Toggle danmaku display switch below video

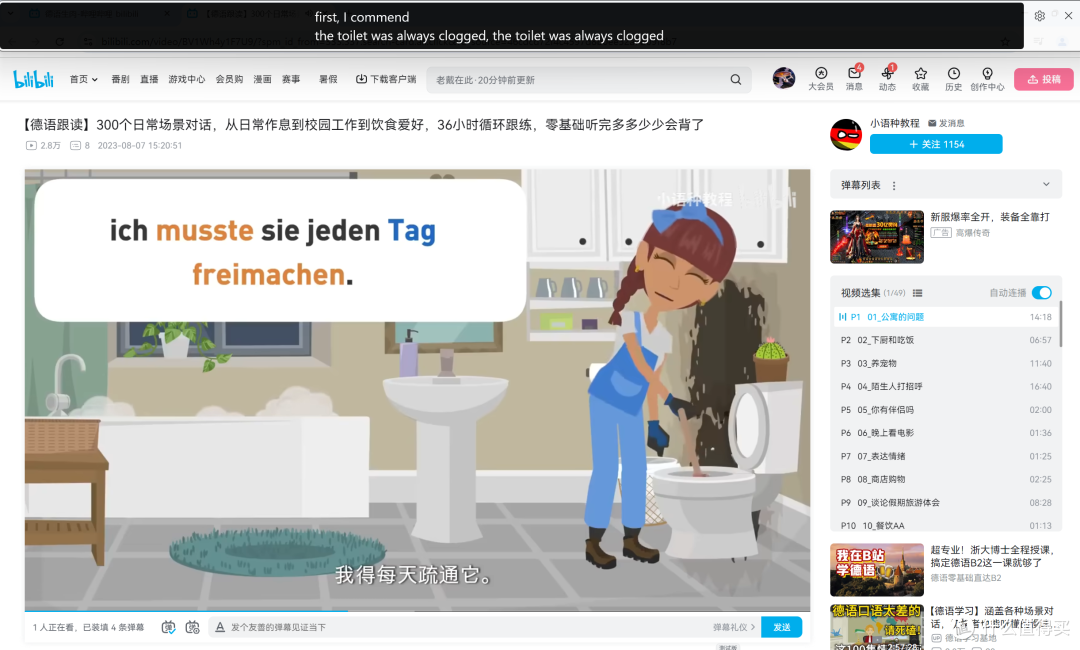[168, 627]
